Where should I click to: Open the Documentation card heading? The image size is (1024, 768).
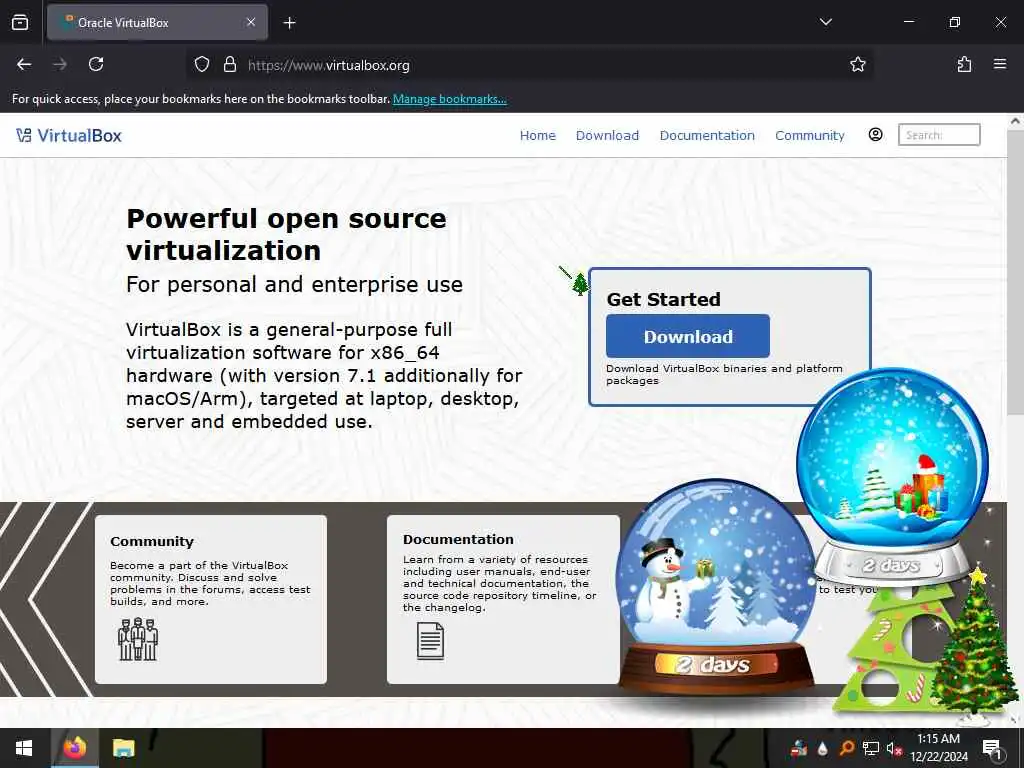click(x=458, y=539)
